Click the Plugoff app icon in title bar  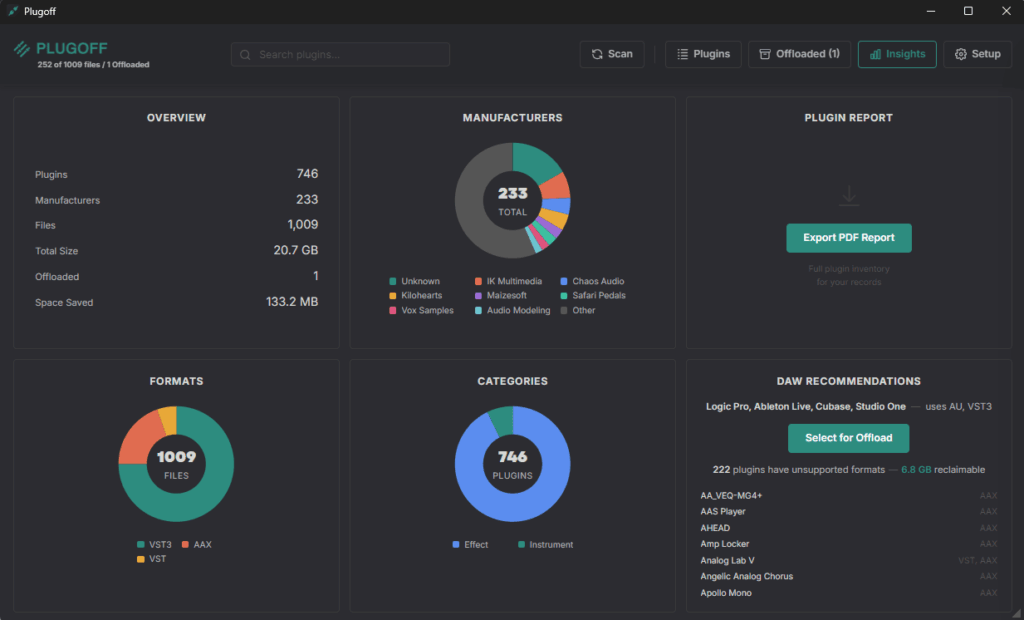(x=12, y=11)
